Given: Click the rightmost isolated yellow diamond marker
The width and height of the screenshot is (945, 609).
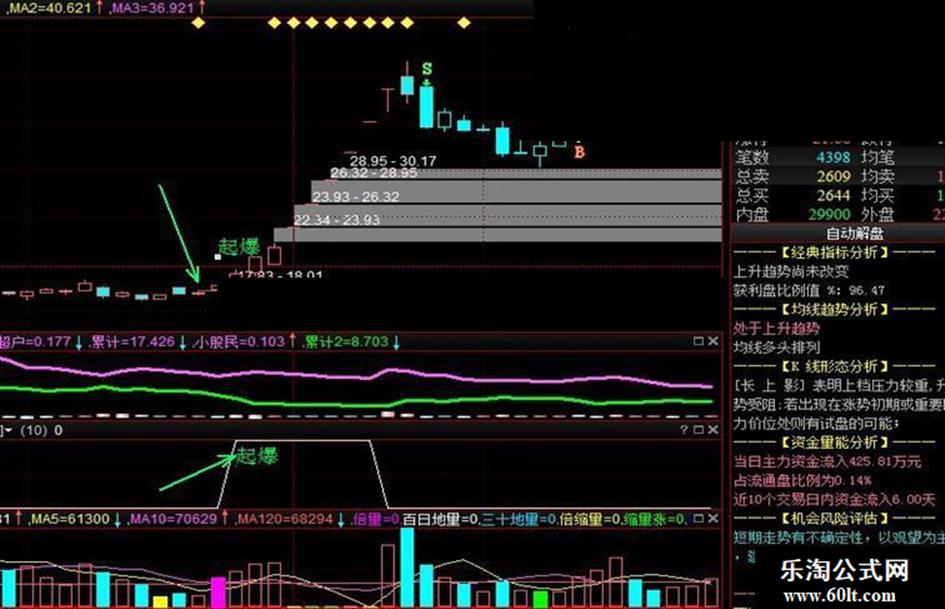Looking at the screenshot, I should coord(463,23).
